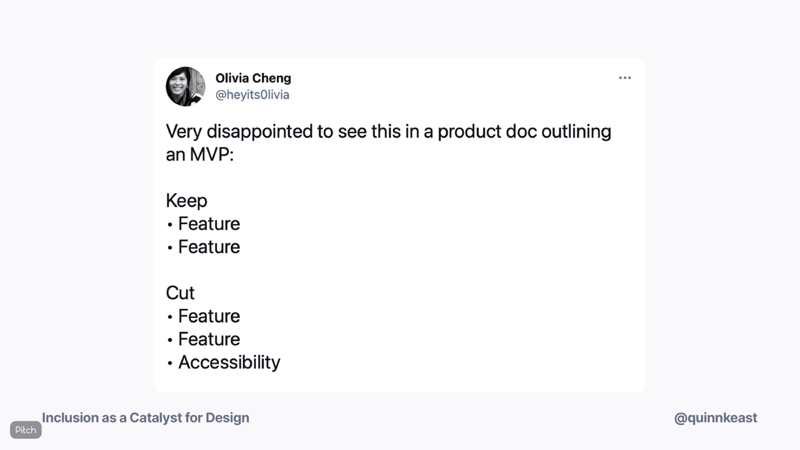Viewport: 800px width, 450px height.
Task: Select the 'Very disappointed to see this' line
Action: 389,132
